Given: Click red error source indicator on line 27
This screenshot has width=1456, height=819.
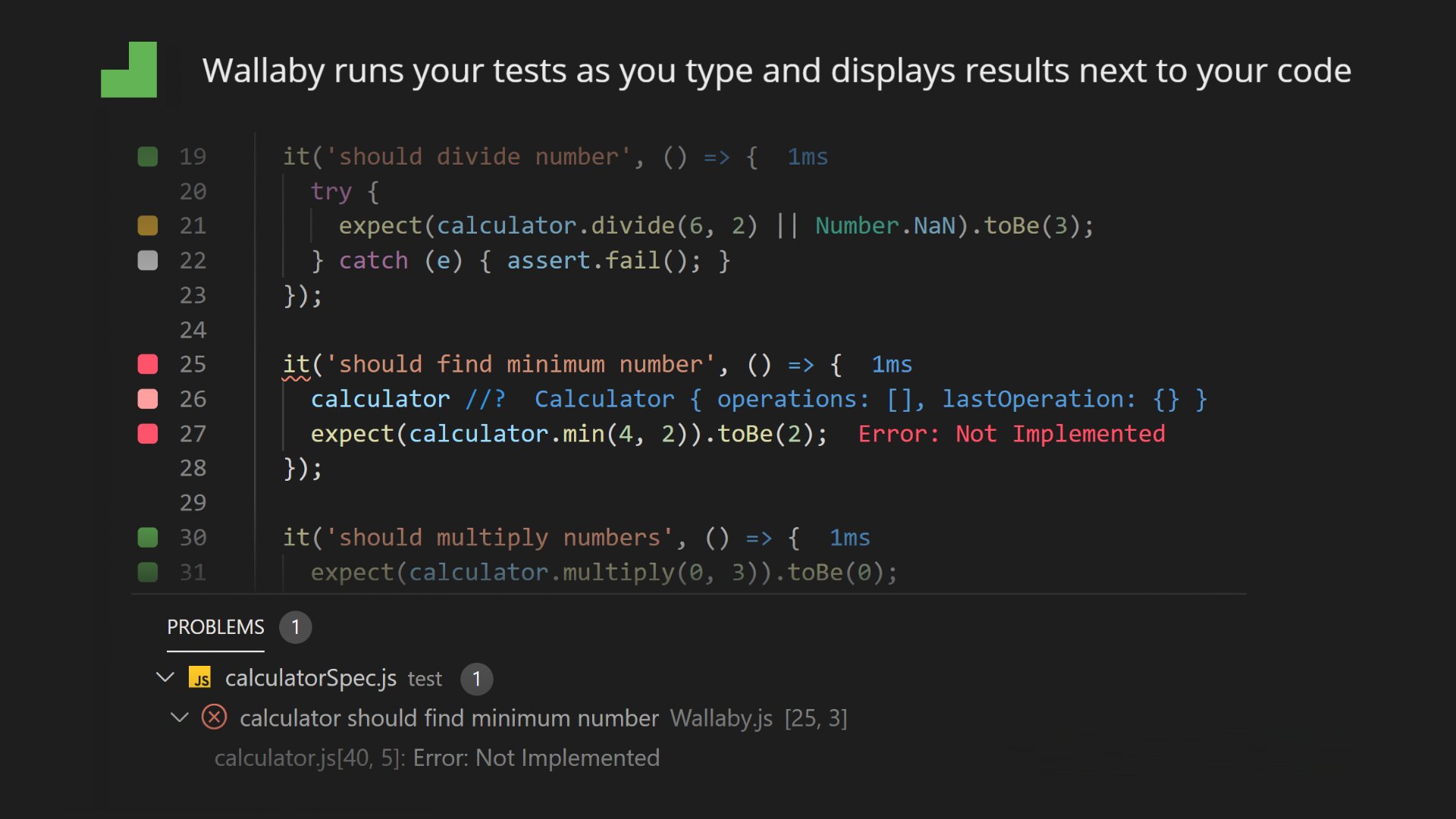Looking at the screenshot, I should coord(148,434).
